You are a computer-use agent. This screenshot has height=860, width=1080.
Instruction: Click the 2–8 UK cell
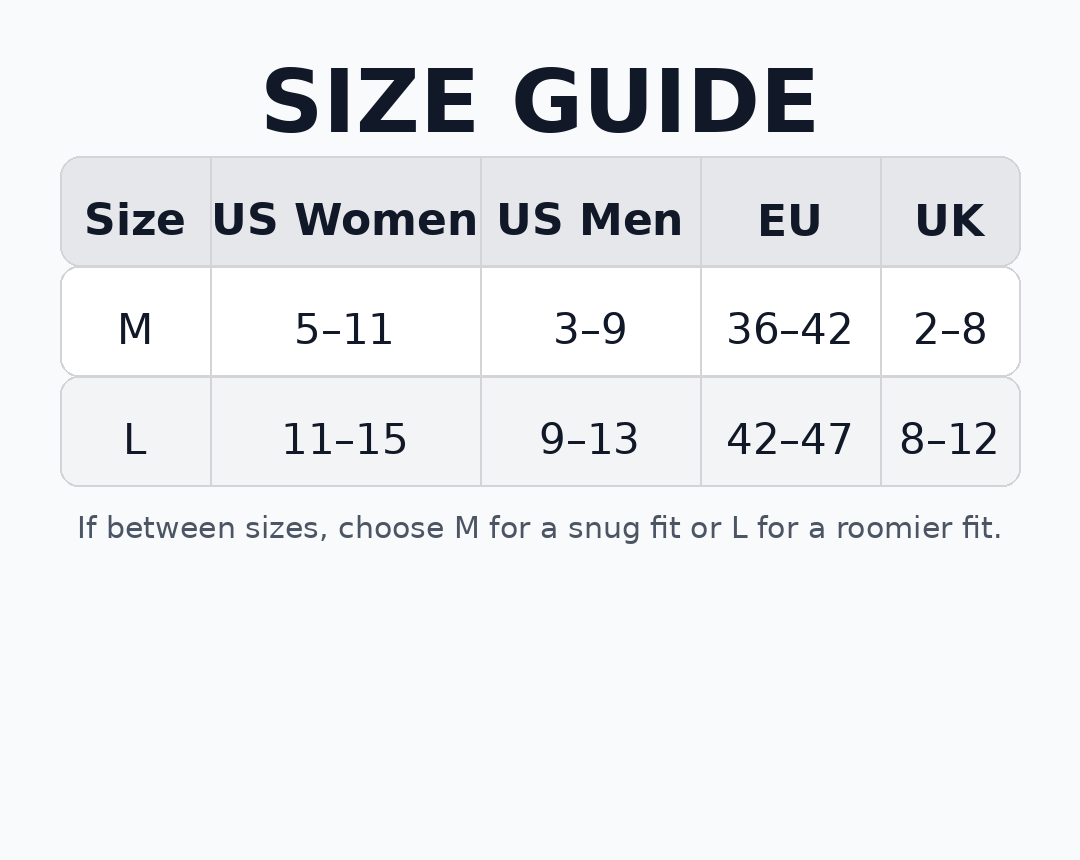click(x=949, y=331)
